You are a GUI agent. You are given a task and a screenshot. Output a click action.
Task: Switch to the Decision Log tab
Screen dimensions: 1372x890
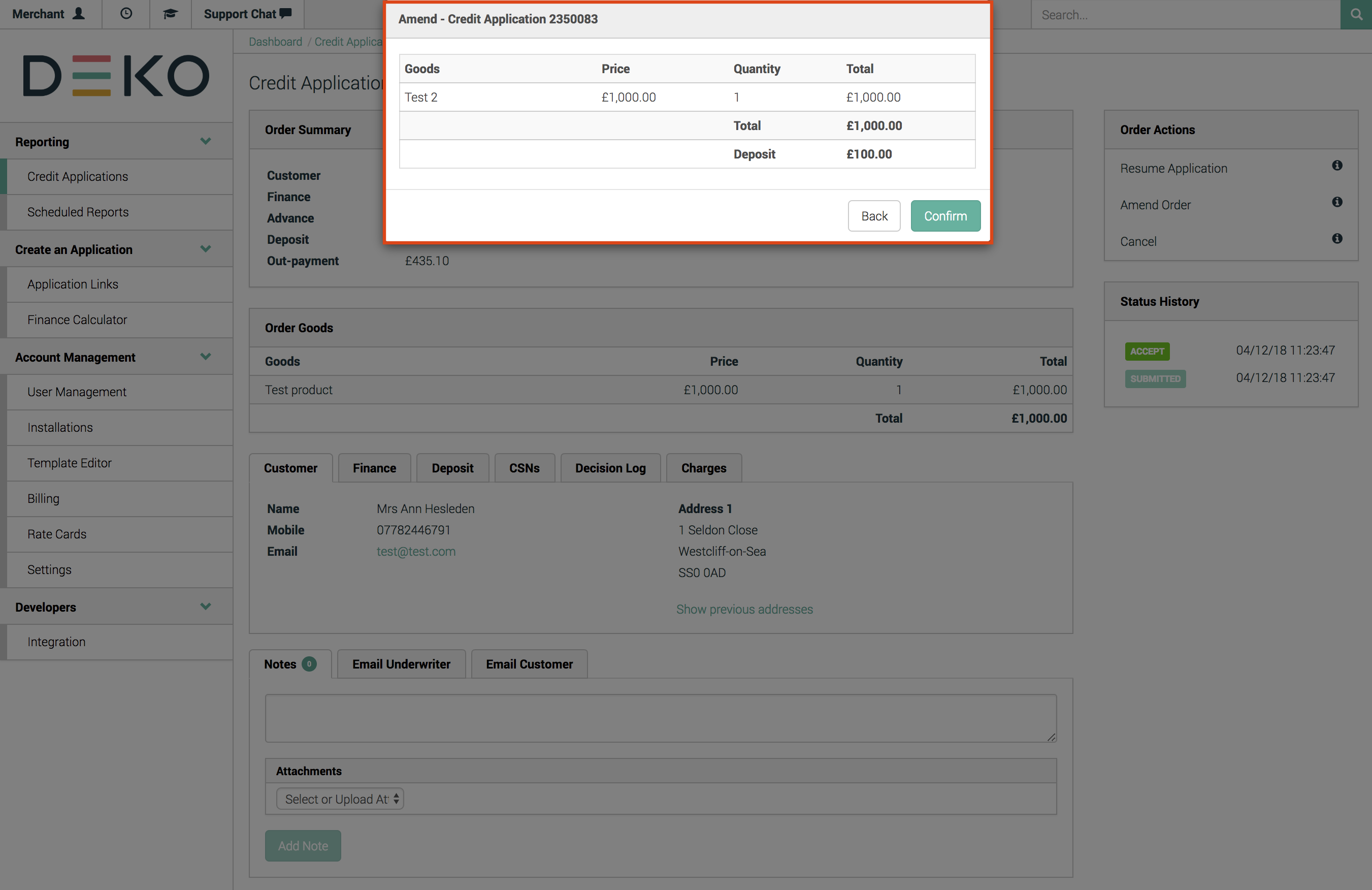click(x=610, y=468)
